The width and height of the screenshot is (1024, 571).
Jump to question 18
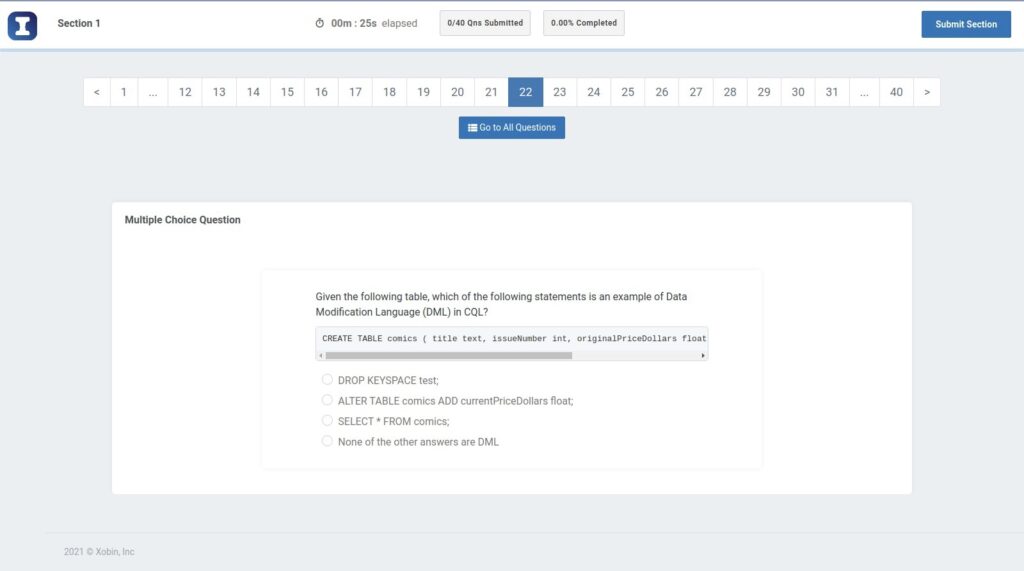pyautogui.click(x=389, y=92)
